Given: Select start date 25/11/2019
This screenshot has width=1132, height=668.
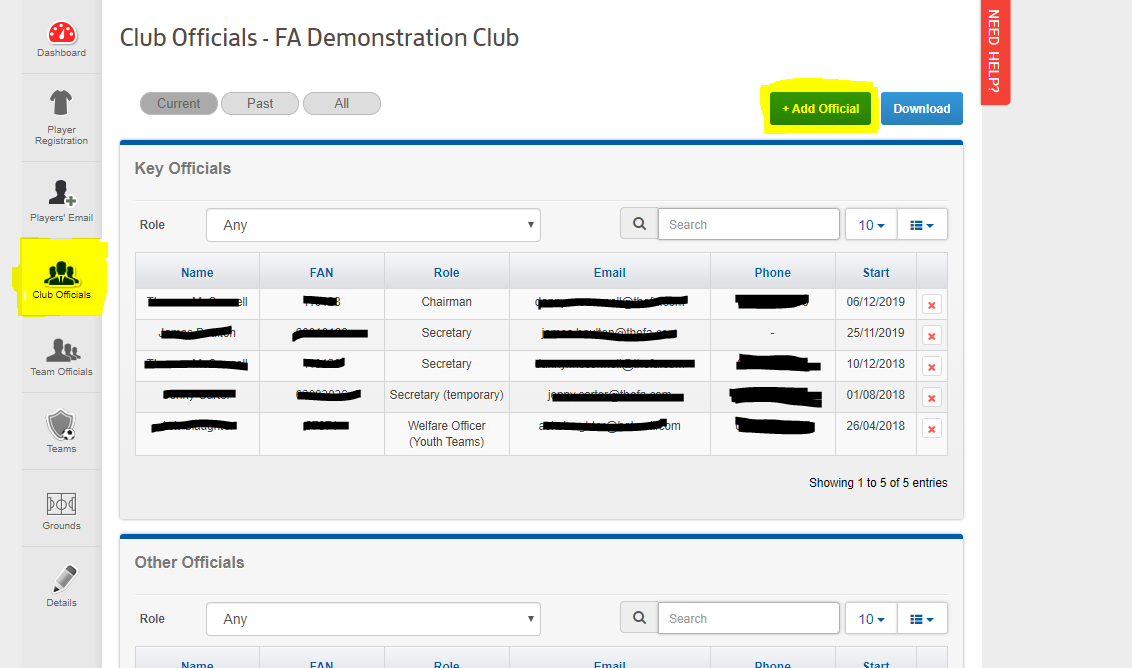Looking at the screenshot, I should tap(875, 333).
